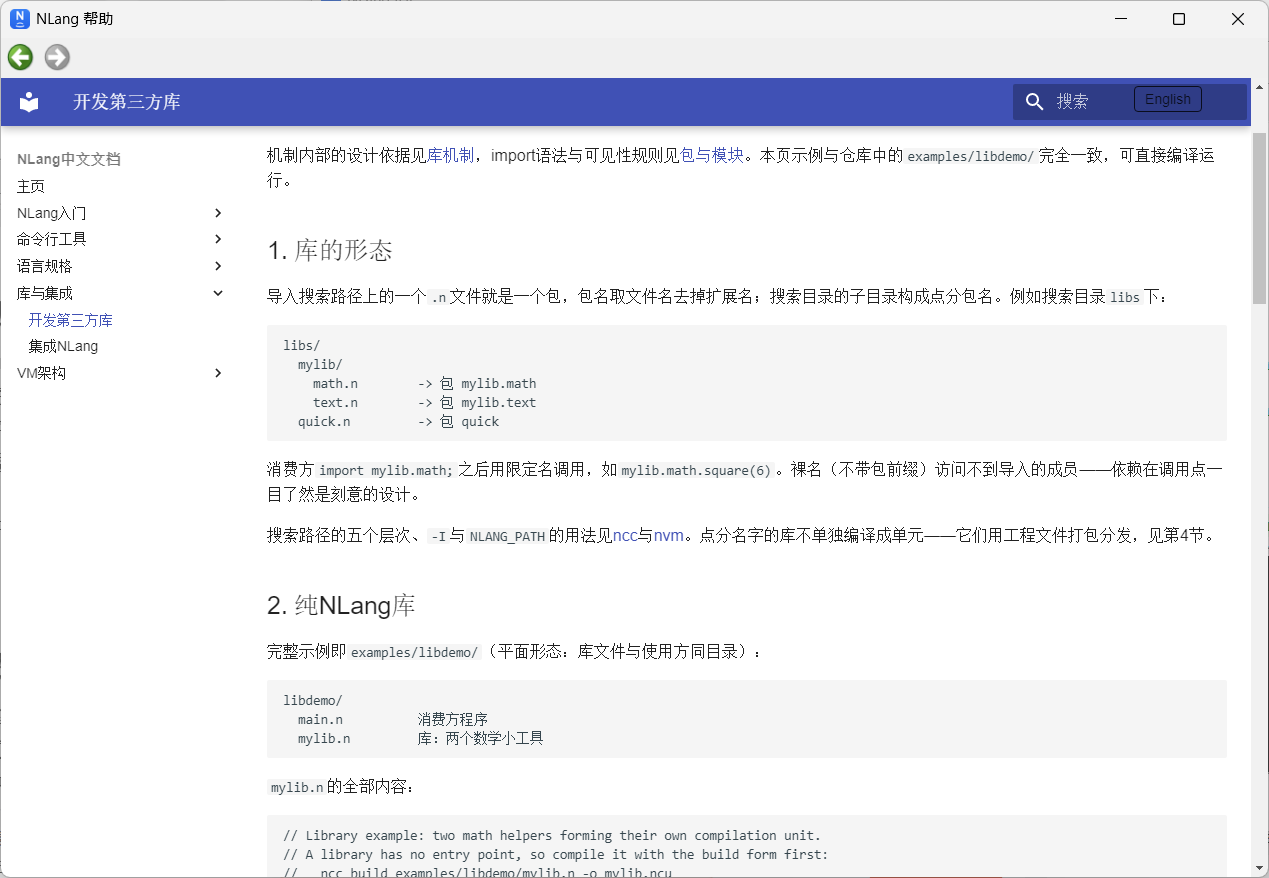Open 主页 in the sidebar
Image resolution: width=1269 pixels, height=878 pixels.
pos(31,186)
